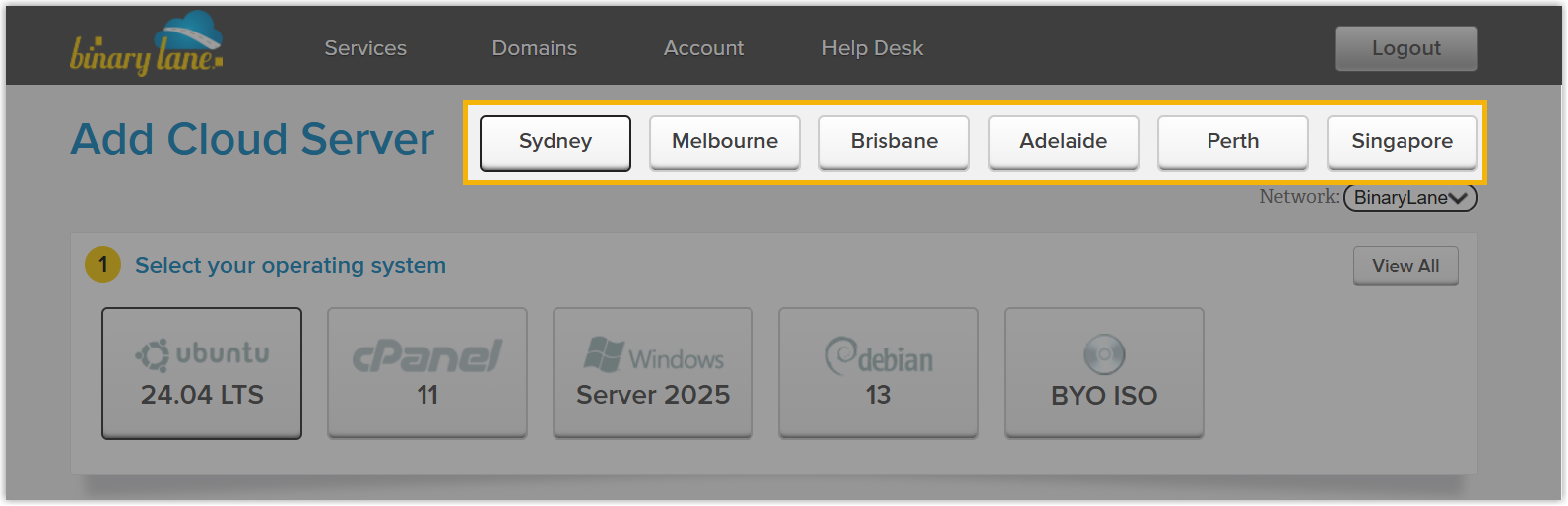Screen dimensions: 1568x506
Task: Open the Network dropdown showing BinaryLane
Action: [x=1410, y=198]
